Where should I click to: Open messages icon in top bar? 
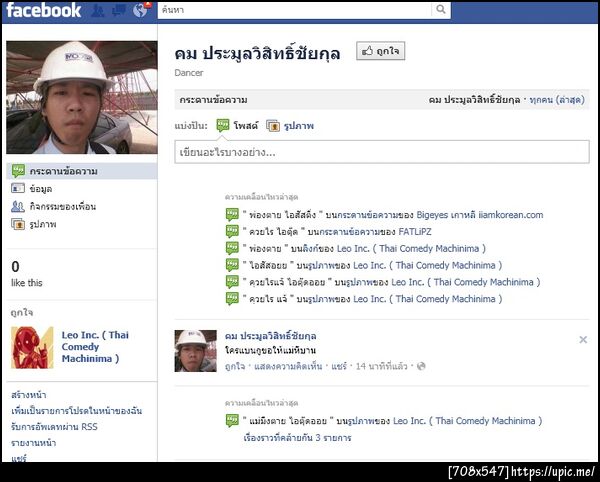pyautogui.click(x=119, y=10)
